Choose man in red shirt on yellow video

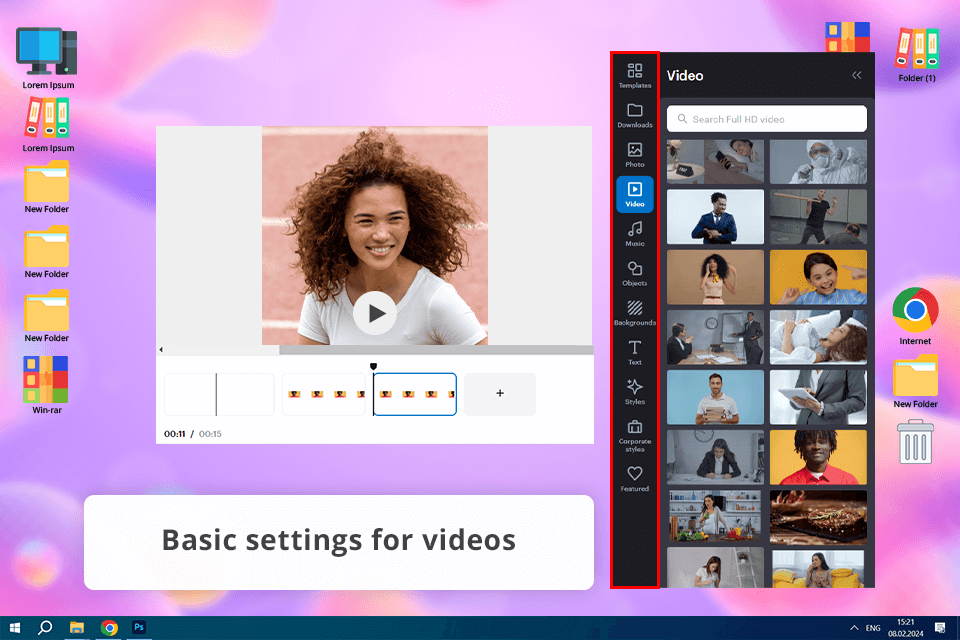pyautogui.click(x=818, y=457)
